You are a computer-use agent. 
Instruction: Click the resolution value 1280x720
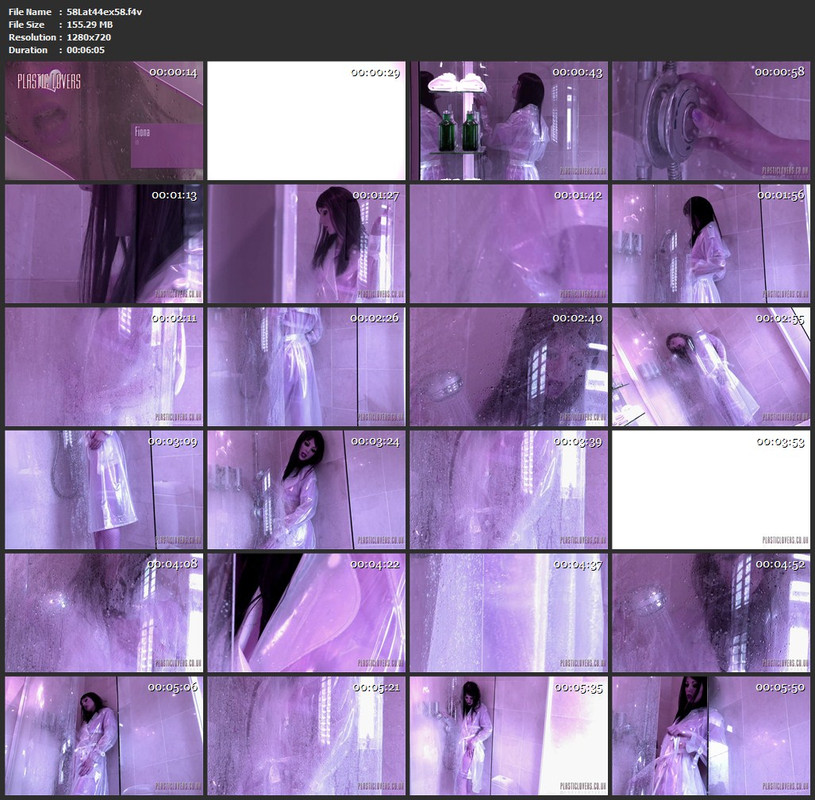(88, 37)
